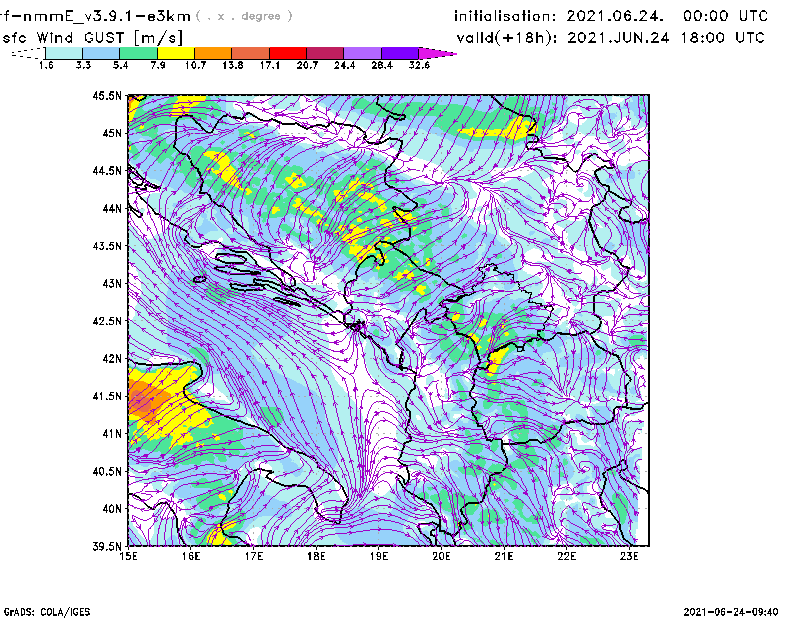
Task: Click the latitude label 41N
Action: tap(112, 434)
